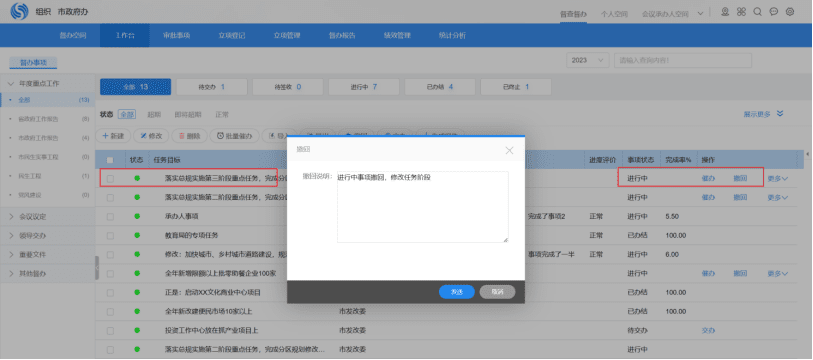The height and width of the screenshot is (360, 813).
Task: Tick checkbox for 正是：启动XX文化商业中心项目 row
Action: coord(110,293)
